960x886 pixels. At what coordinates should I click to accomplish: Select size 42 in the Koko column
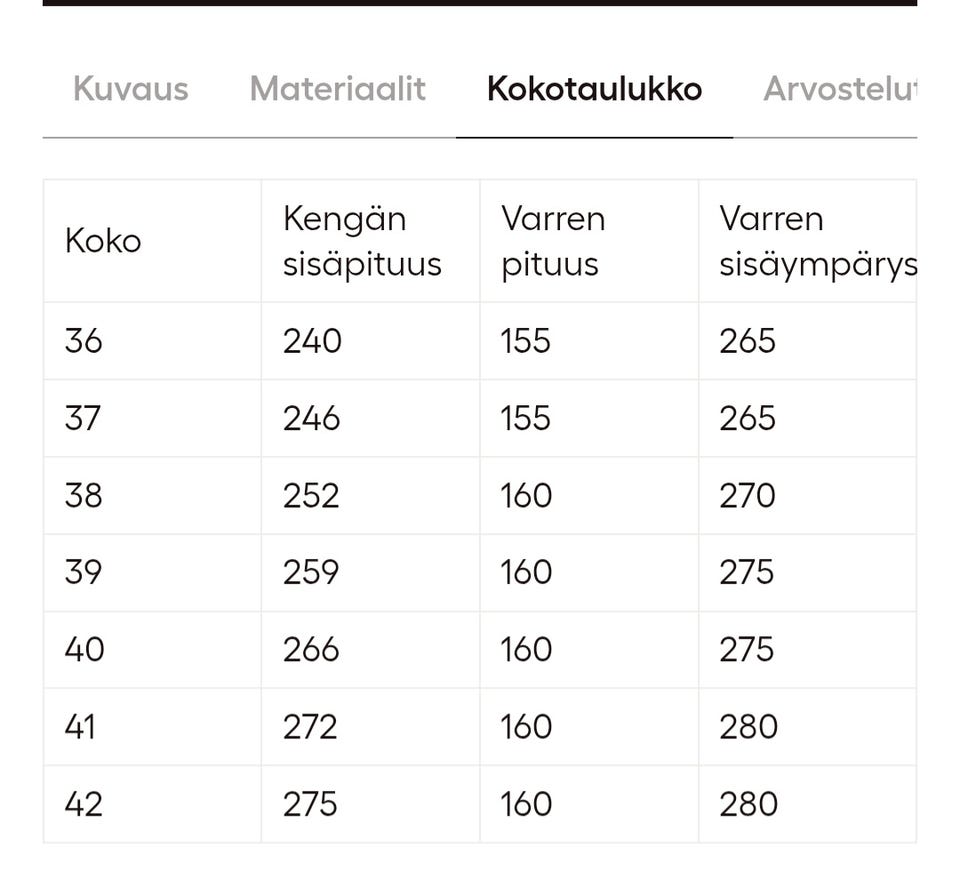(83, 804)
